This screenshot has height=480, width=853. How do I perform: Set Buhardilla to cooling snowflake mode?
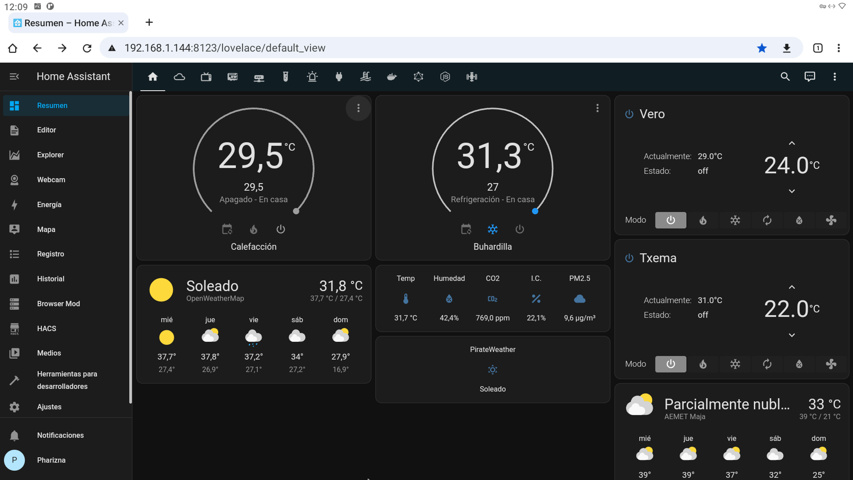pos(492,229)
